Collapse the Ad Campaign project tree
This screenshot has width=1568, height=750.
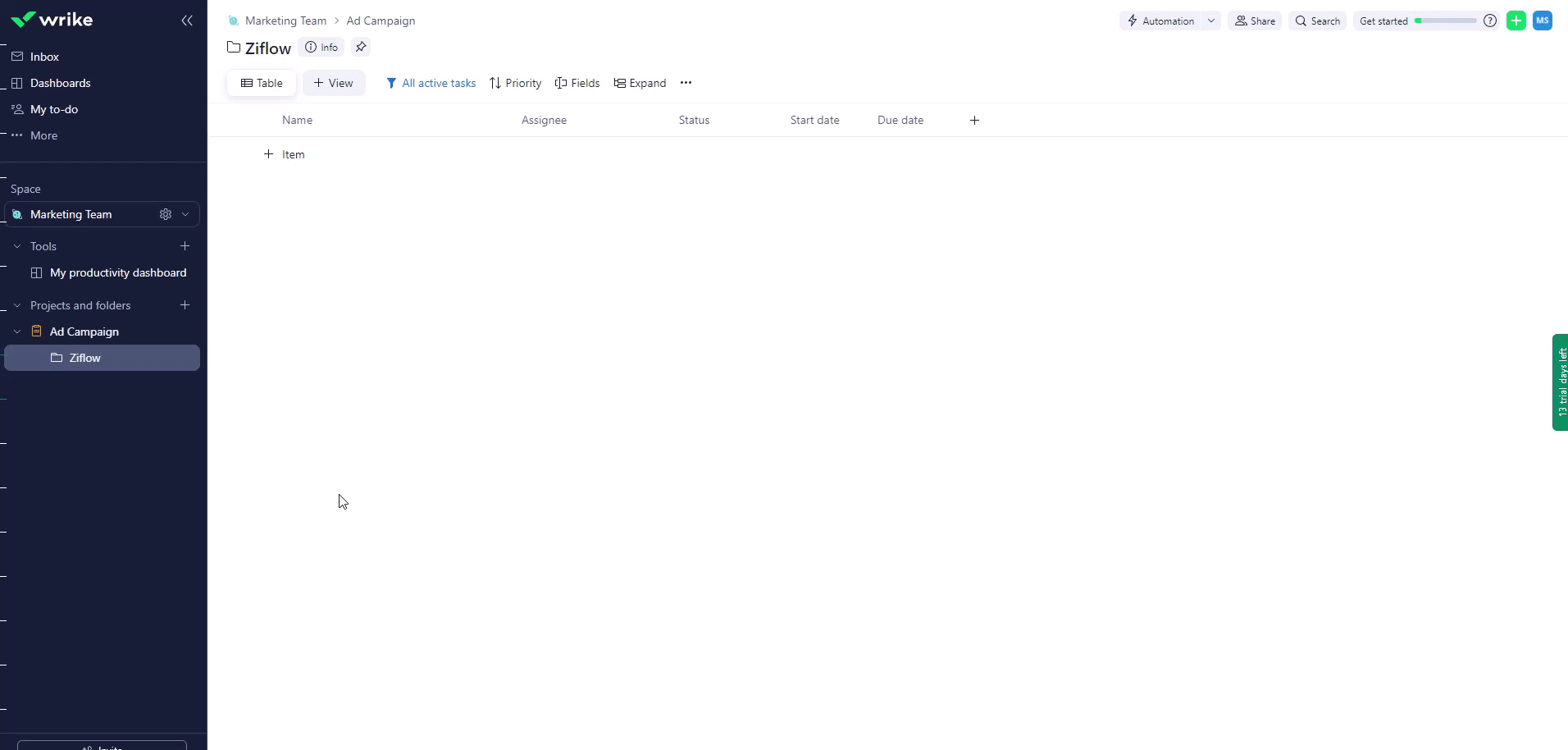click(x=17, y=332)
